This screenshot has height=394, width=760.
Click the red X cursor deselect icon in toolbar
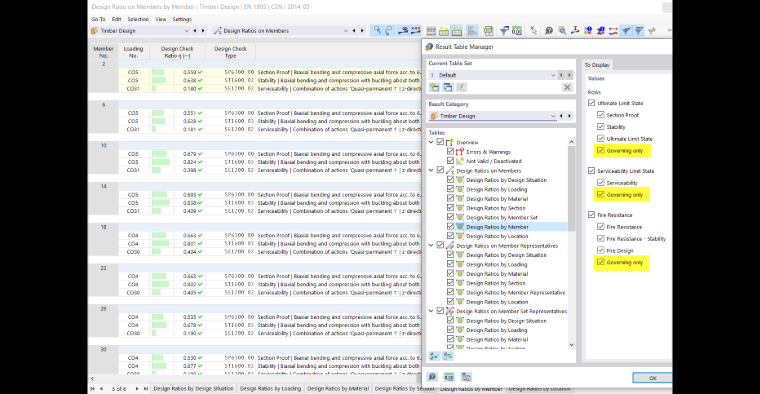click(533, 31)
